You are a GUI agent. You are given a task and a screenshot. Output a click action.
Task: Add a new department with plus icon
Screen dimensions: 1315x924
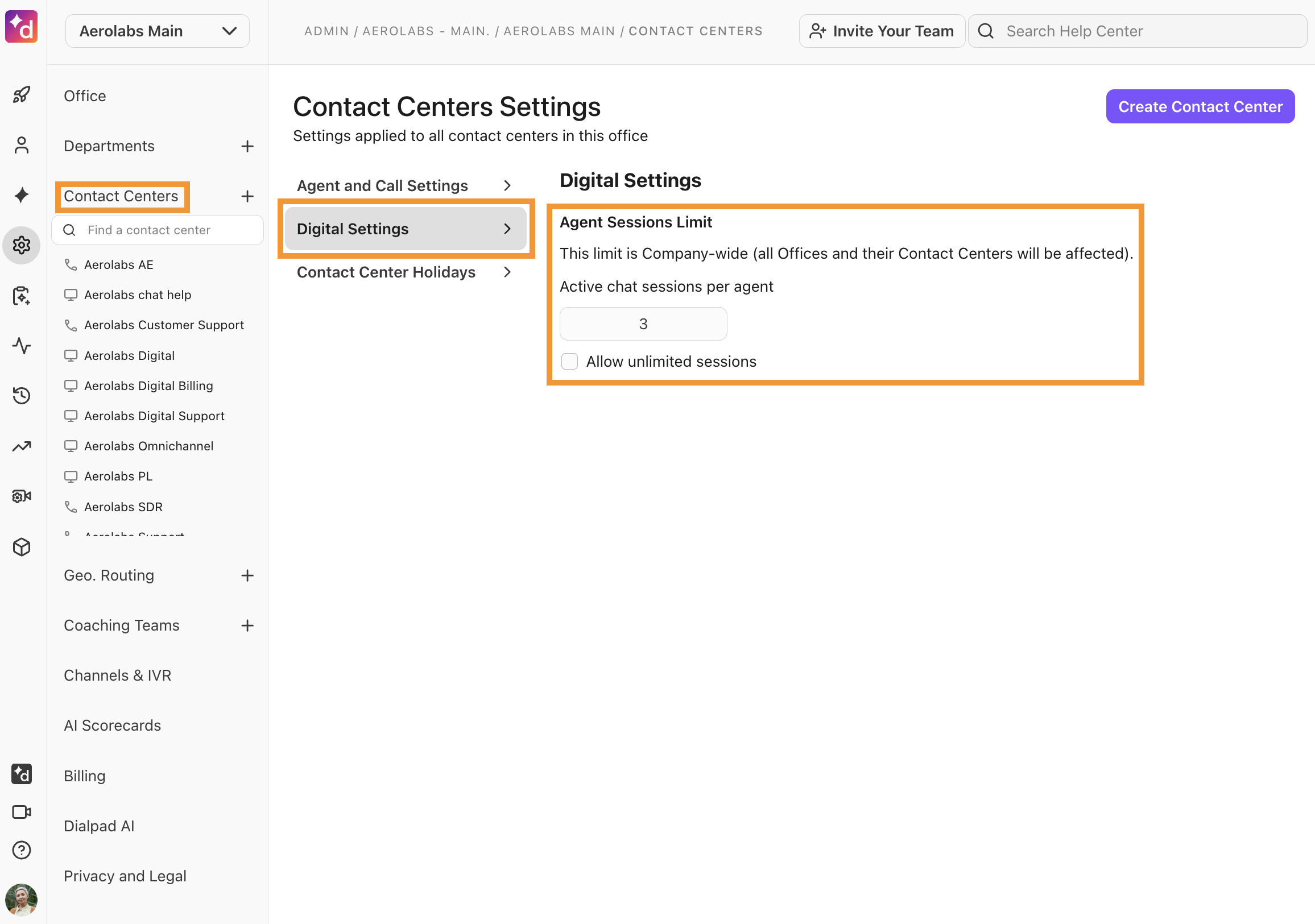tap(247, 146)
